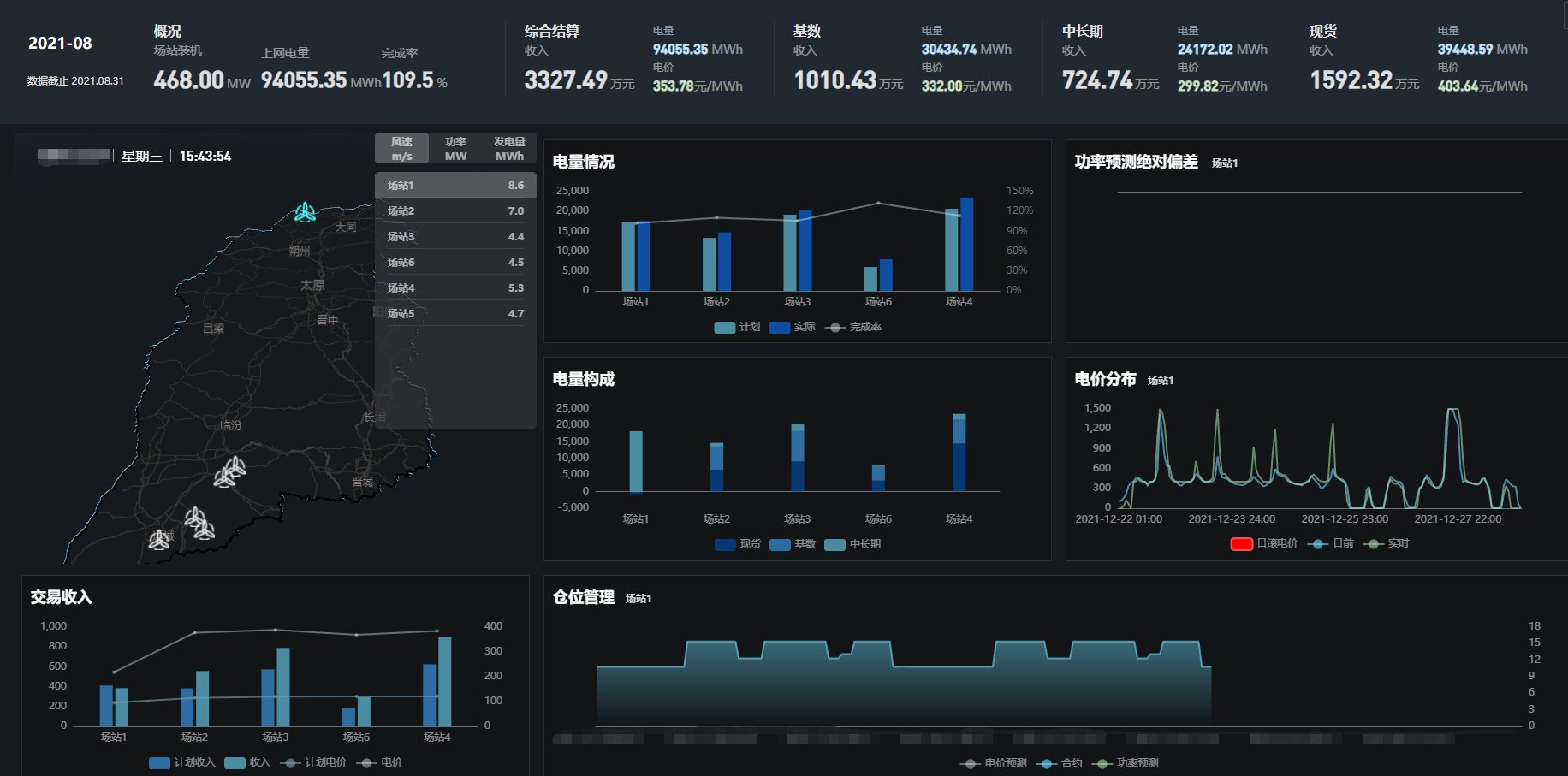Click the southwesternmost wind turbine on the map
The image size is (1568, 776).
pos(159,540)
